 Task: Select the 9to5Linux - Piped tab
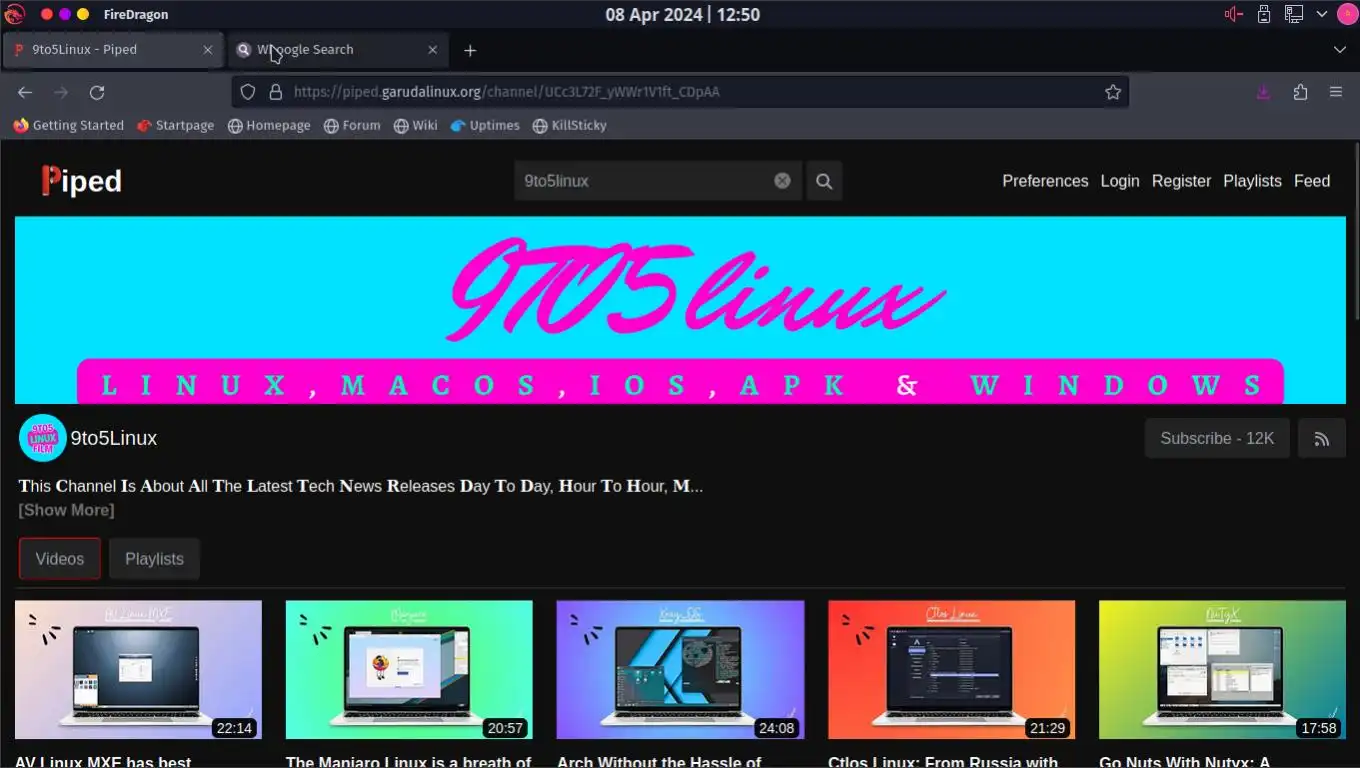(111, 49)
